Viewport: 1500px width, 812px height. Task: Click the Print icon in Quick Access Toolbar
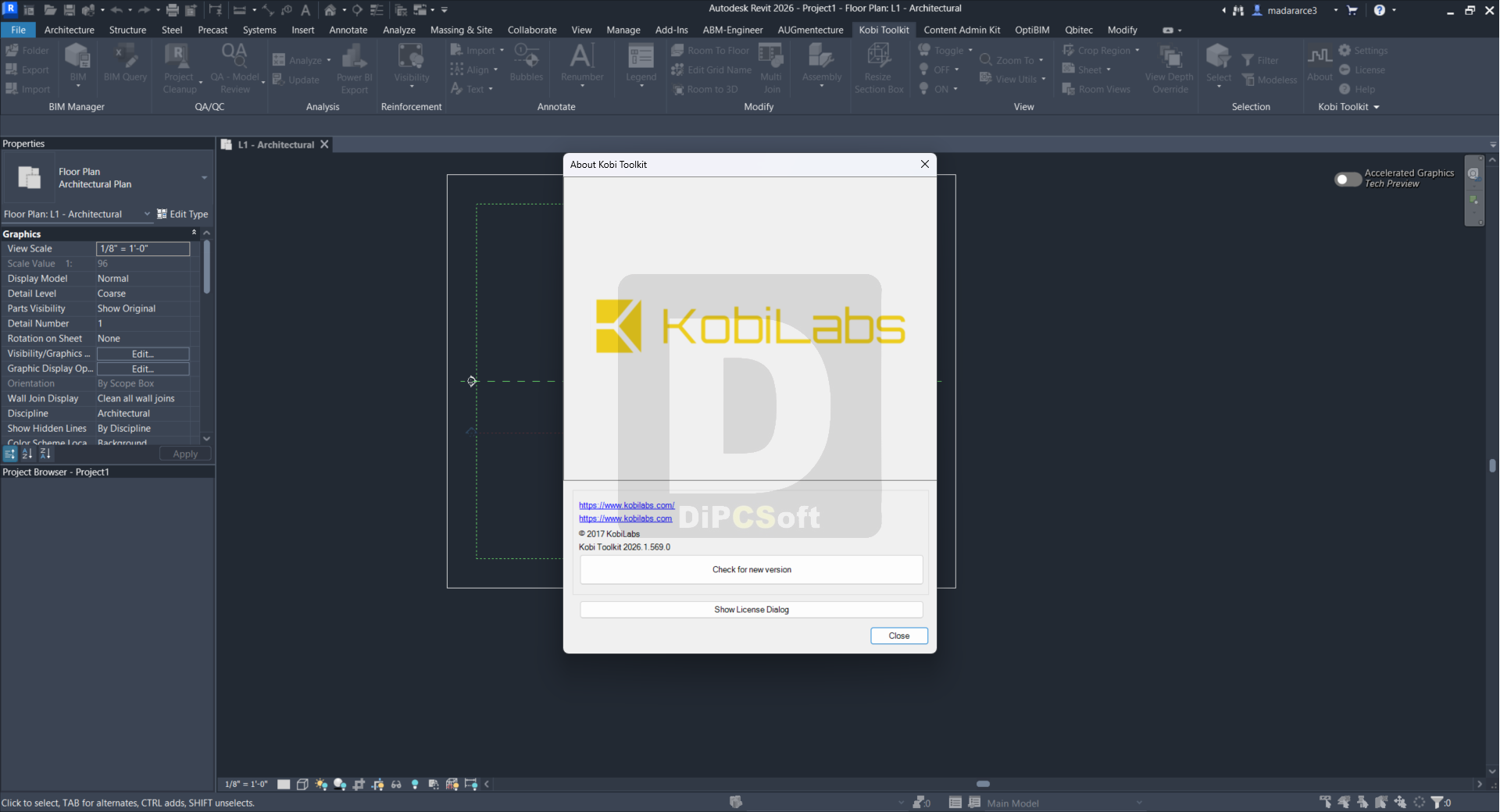(173, 10)
